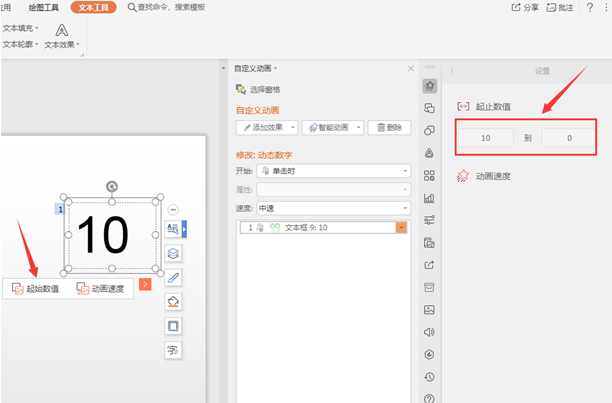Click the scroll up arrow beside the slide

pos(223,68)
